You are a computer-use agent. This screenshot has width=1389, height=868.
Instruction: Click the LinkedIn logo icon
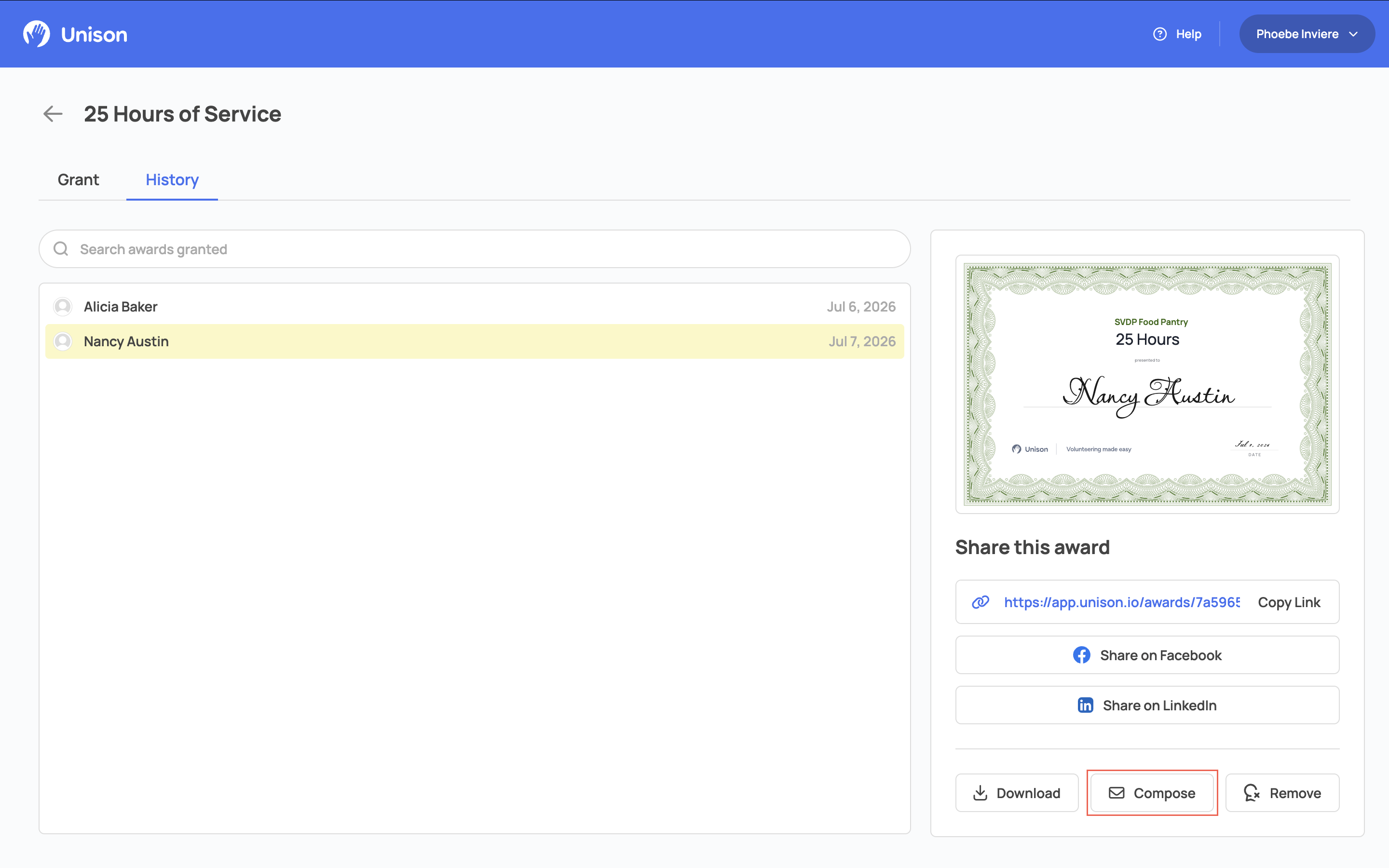pos(1085,705)
